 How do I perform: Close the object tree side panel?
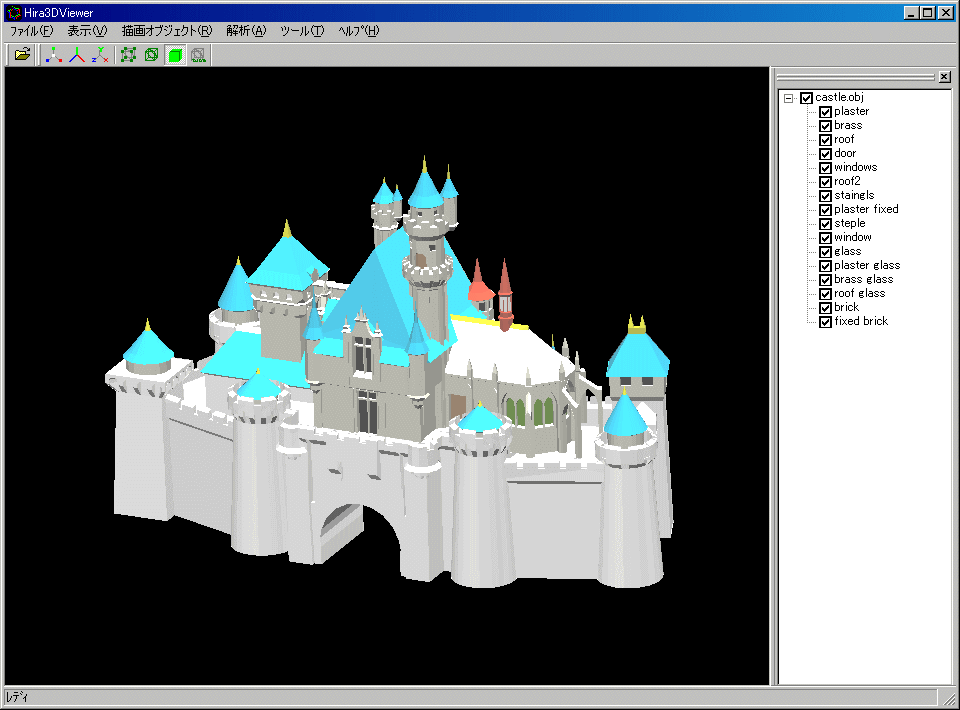click(x=945, y=77)
